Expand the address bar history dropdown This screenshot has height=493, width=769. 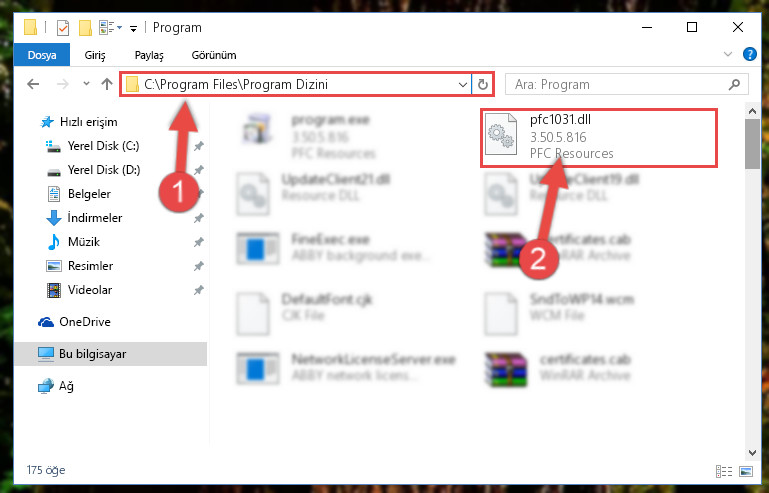[x=462, y=84]
